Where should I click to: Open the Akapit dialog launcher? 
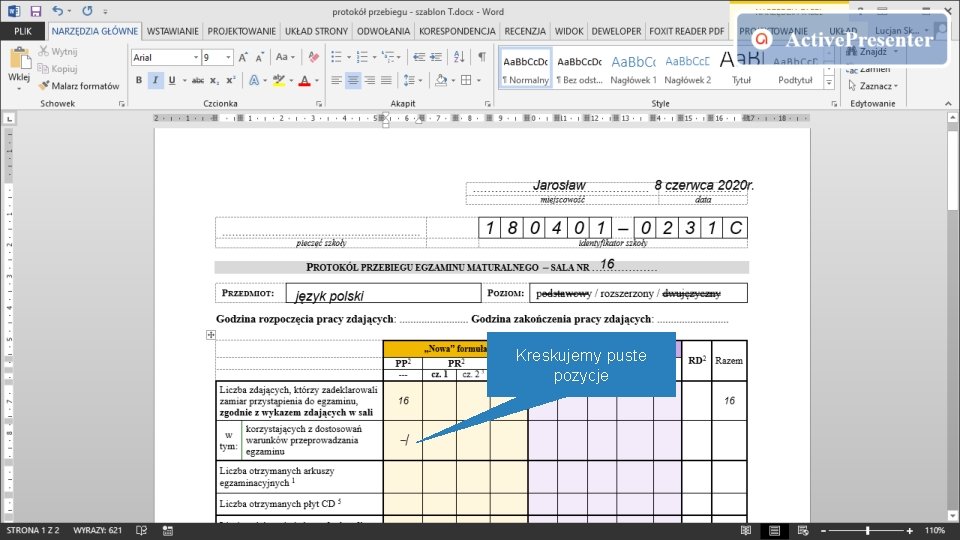pyautogui.click(x=487, y=104)
